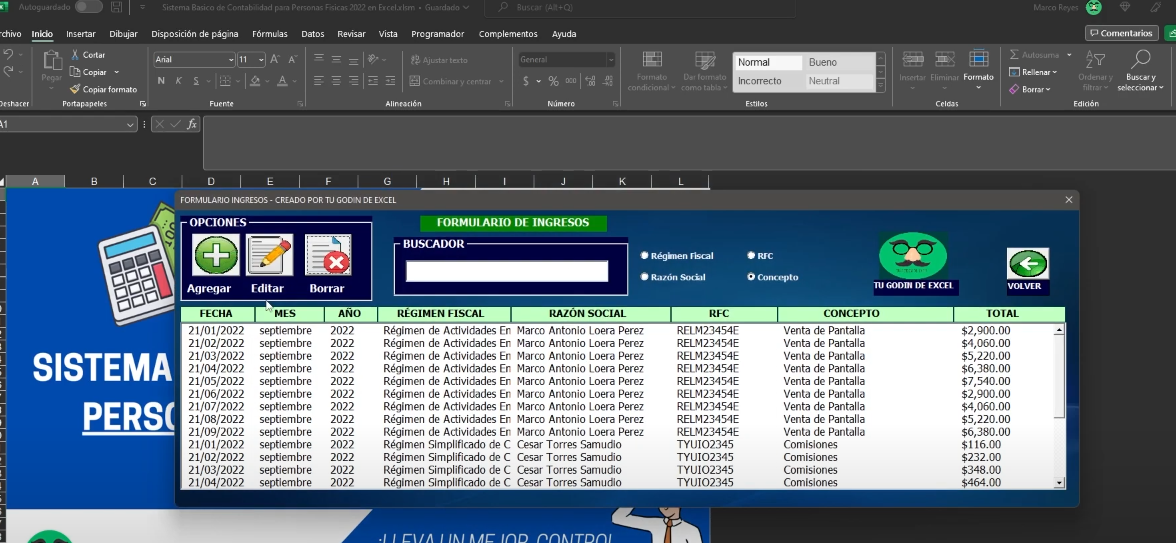Open the Insertar ribbon tab
Image resolution: width=1176 pixels, height=543 pixels.
tap(80, 34)
